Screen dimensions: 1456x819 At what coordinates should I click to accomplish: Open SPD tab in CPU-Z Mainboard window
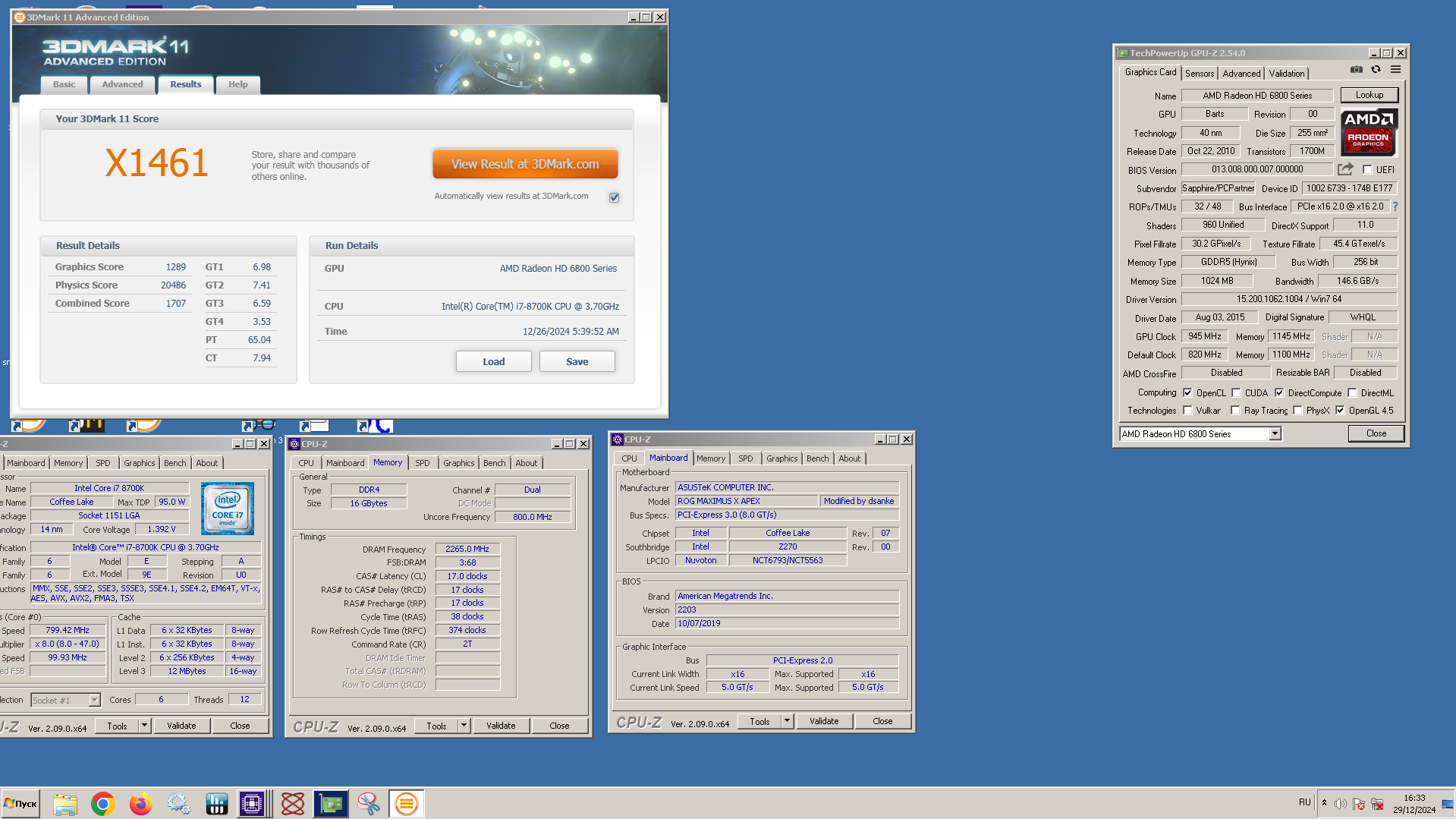point(745,458)
